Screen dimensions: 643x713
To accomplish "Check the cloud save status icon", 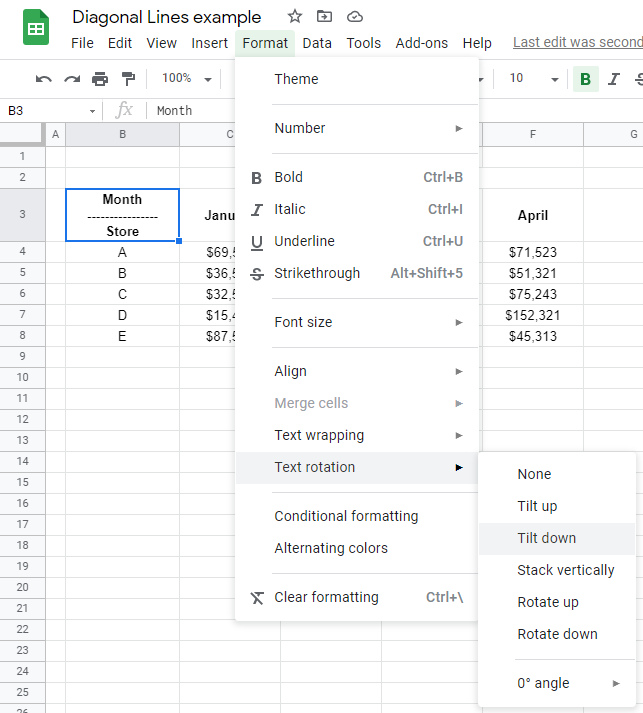I will click(x=354, y=17).
